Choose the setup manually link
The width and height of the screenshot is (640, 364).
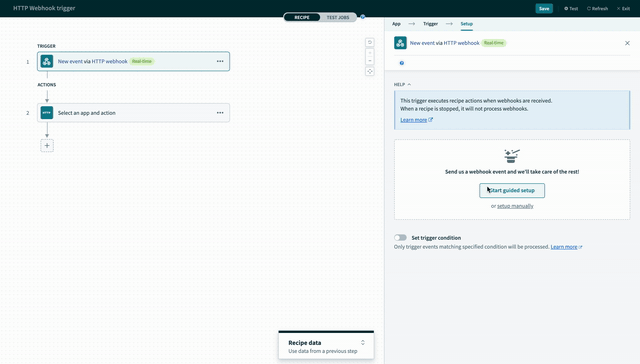[515, 206]
